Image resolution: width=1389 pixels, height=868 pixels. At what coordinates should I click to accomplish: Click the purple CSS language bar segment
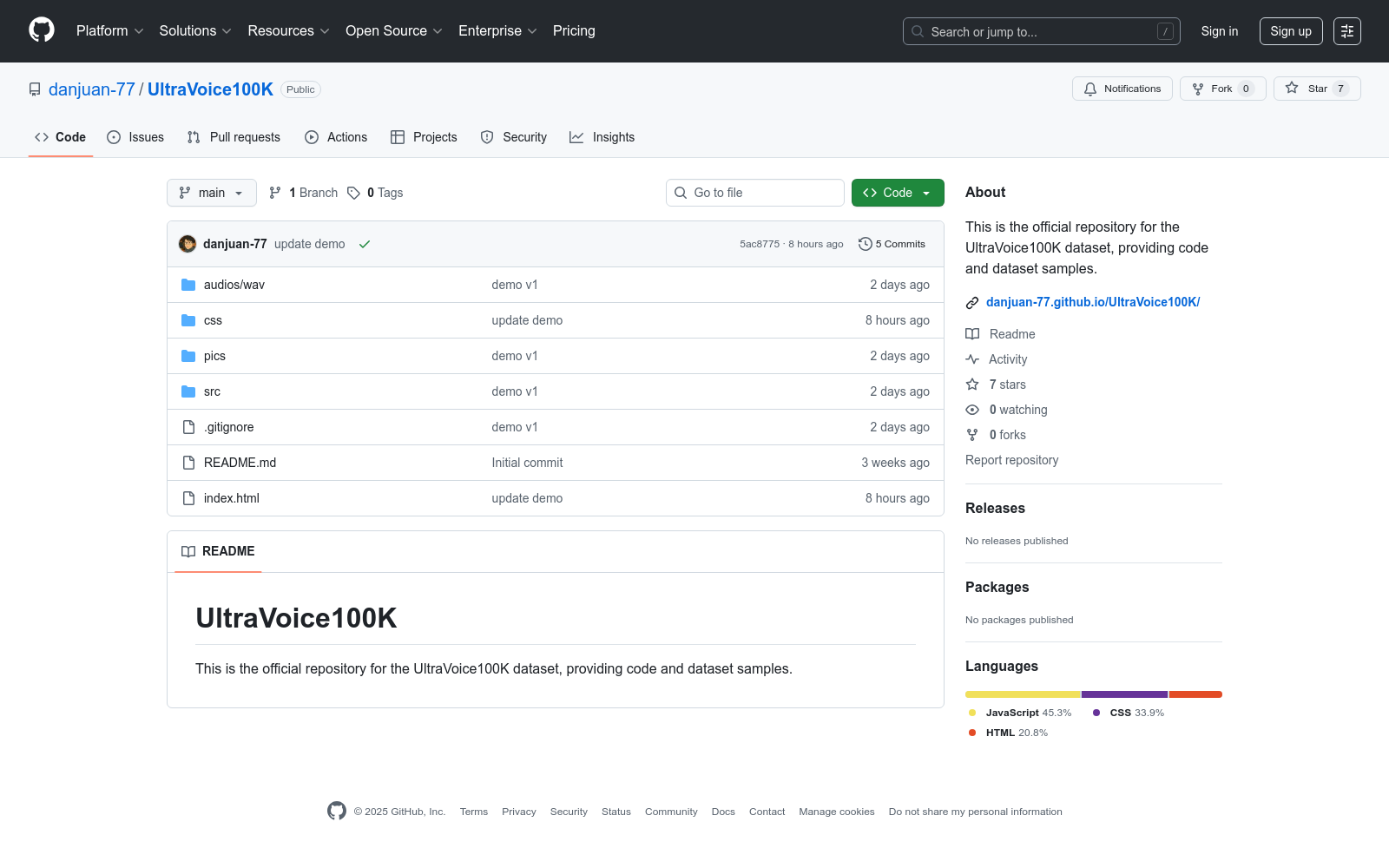pos(1125,694)
